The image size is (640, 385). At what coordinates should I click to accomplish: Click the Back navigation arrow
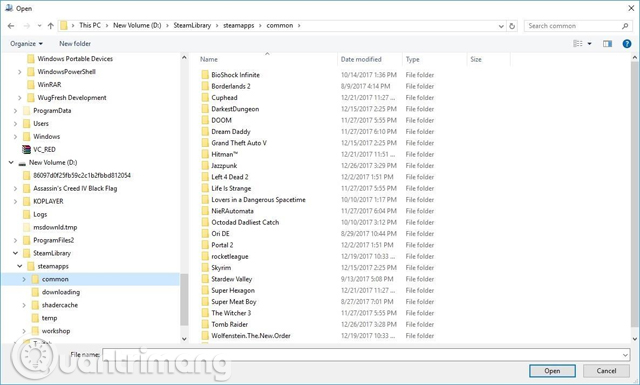[11, 26]
